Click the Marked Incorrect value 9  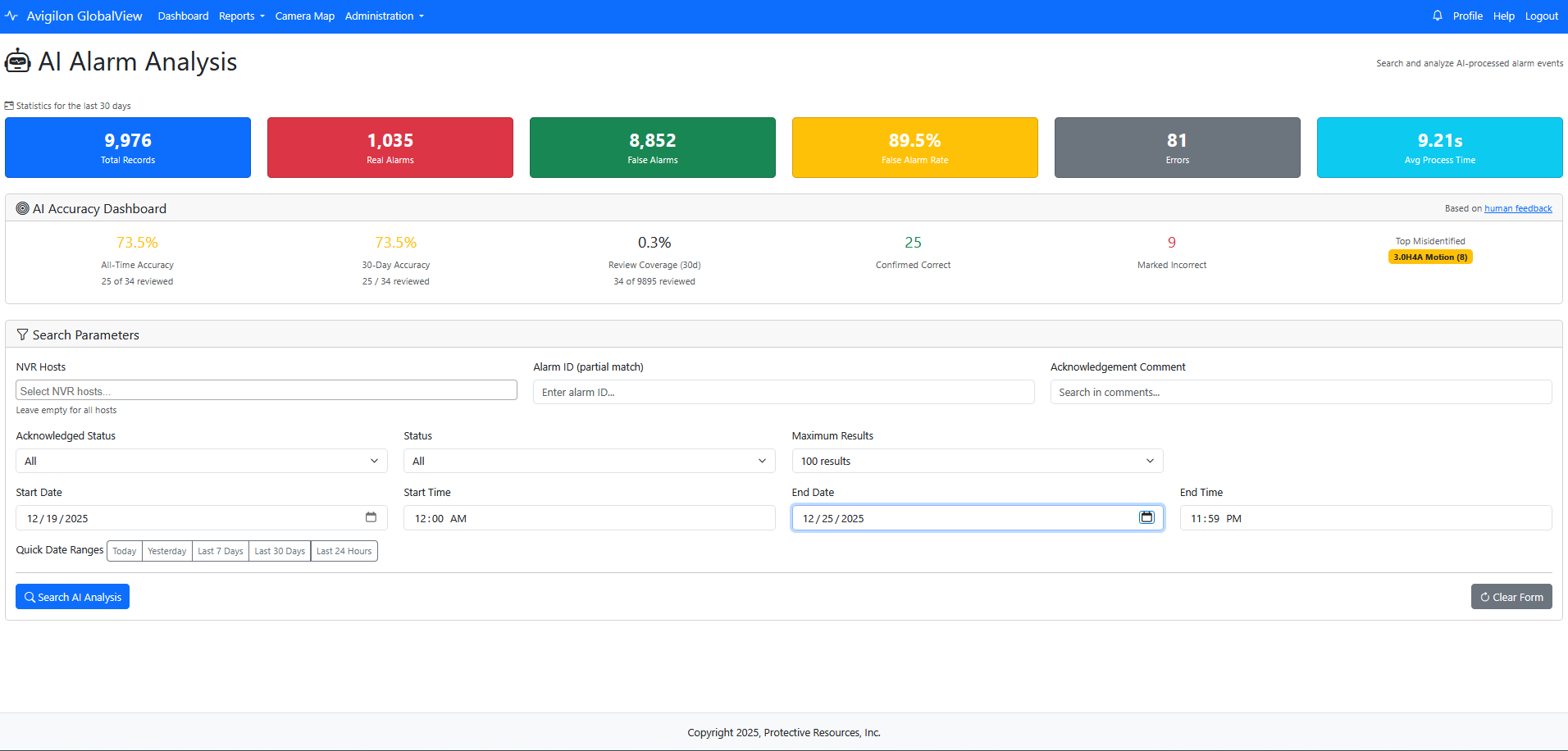(1172, 243)
